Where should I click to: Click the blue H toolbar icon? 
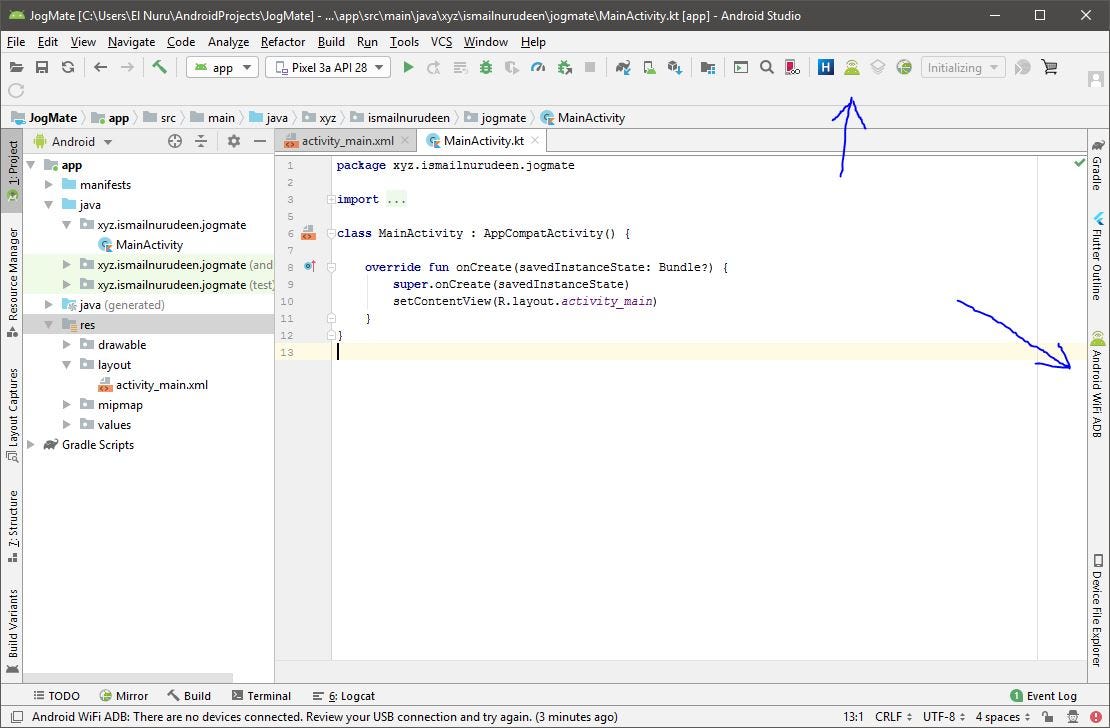(825, 67)
